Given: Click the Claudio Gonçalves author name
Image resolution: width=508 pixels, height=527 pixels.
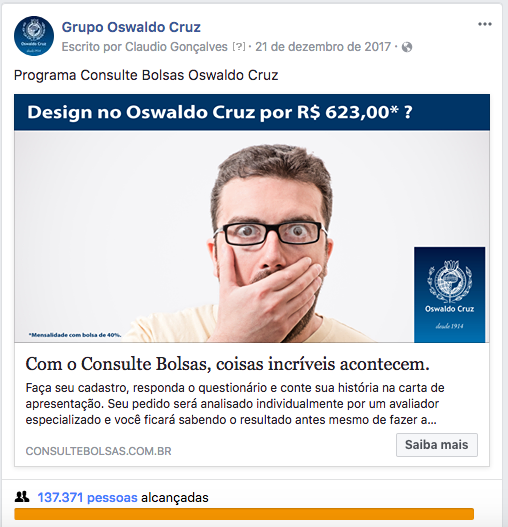Looking at the screenshot, I should (x=176, y=47).
